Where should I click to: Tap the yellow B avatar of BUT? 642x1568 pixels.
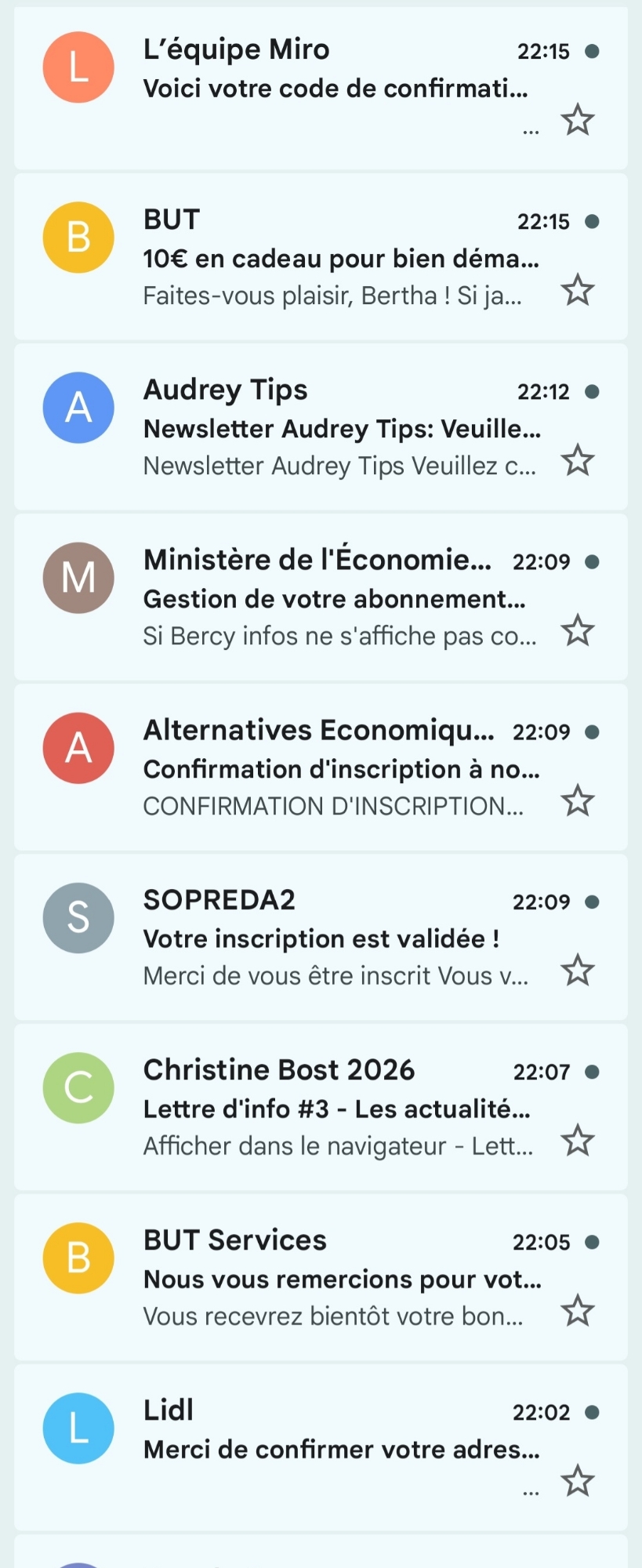point(78,238)
